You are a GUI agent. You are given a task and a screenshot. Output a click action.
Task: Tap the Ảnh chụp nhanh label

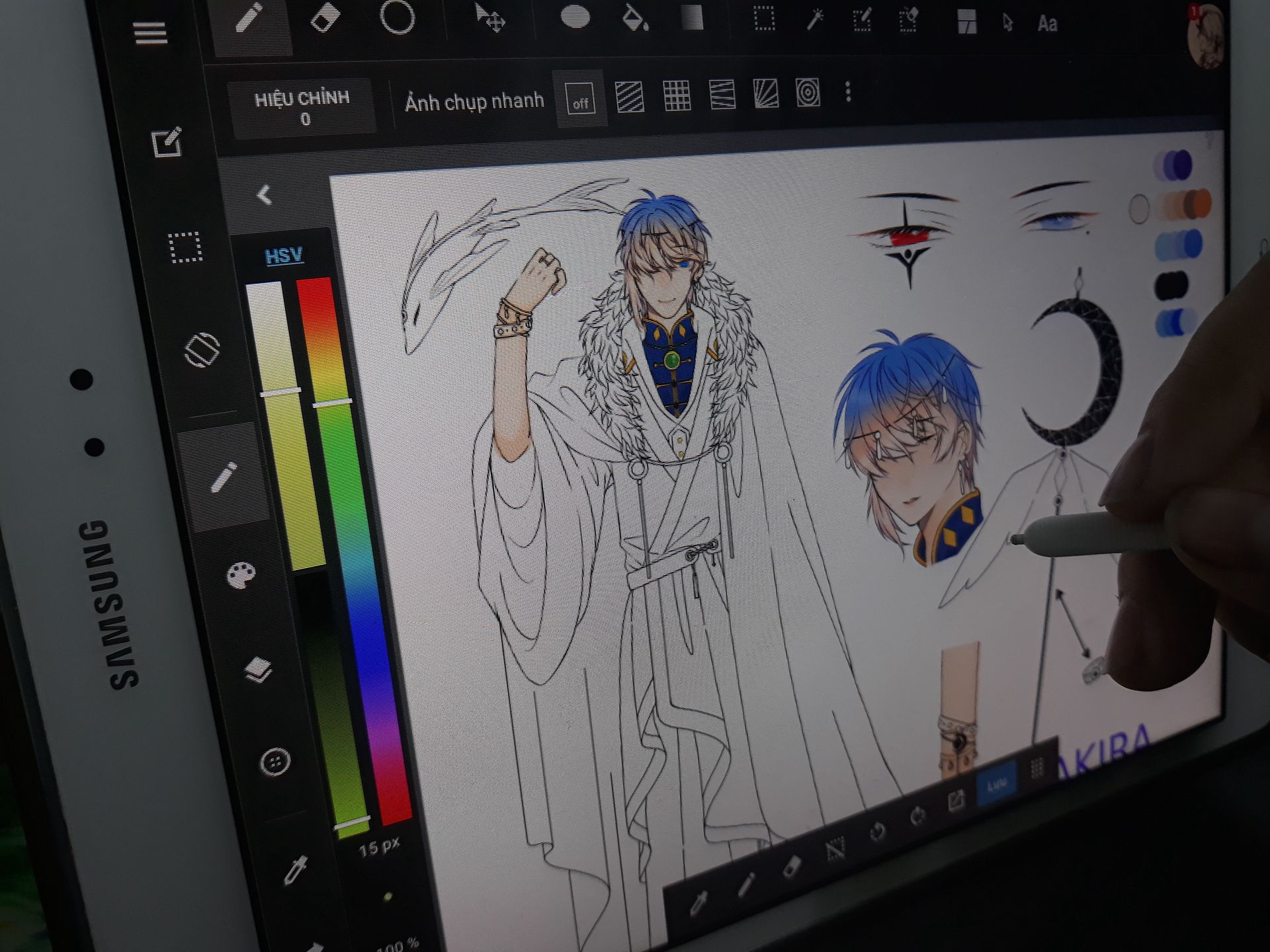pos(474,102)
